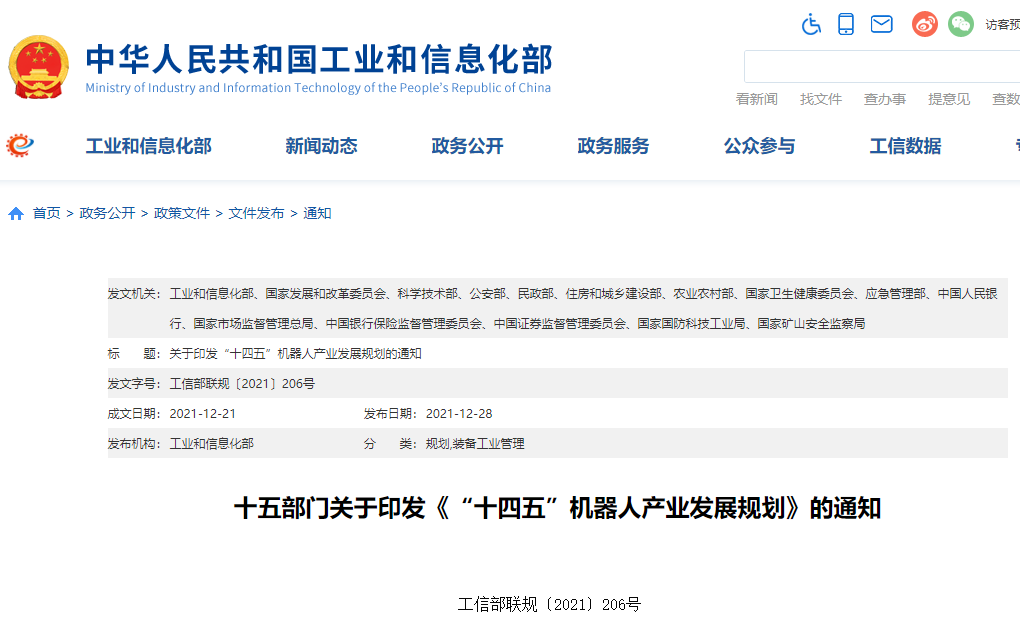Select the accessibility wheelchair icon
This screenshot has height=621, width=1020.
click(x=811, y=24)
